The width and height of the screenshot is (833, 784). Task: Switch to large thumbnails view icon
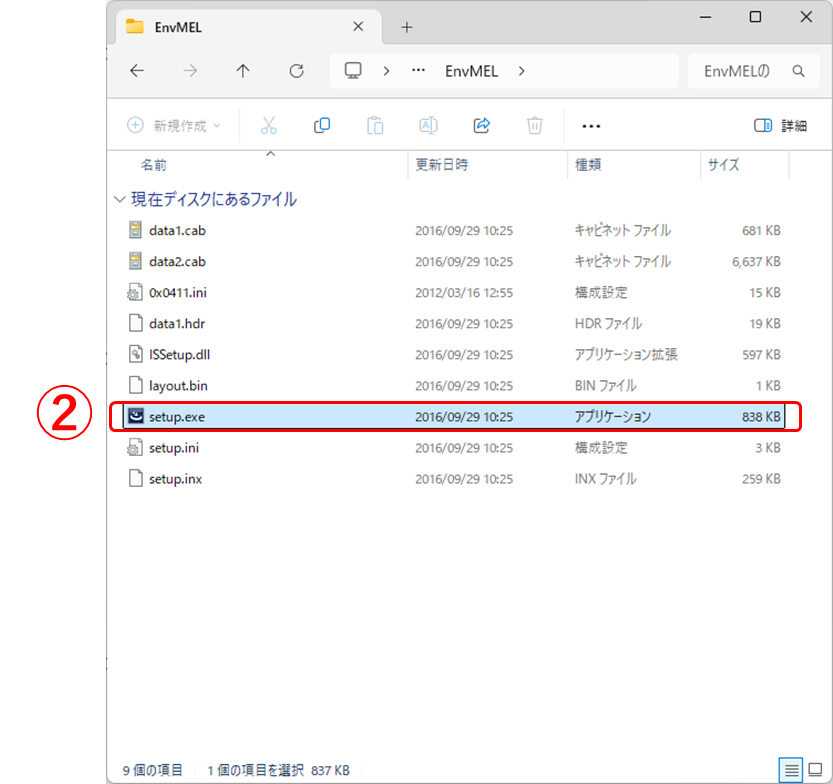point(815,770)
